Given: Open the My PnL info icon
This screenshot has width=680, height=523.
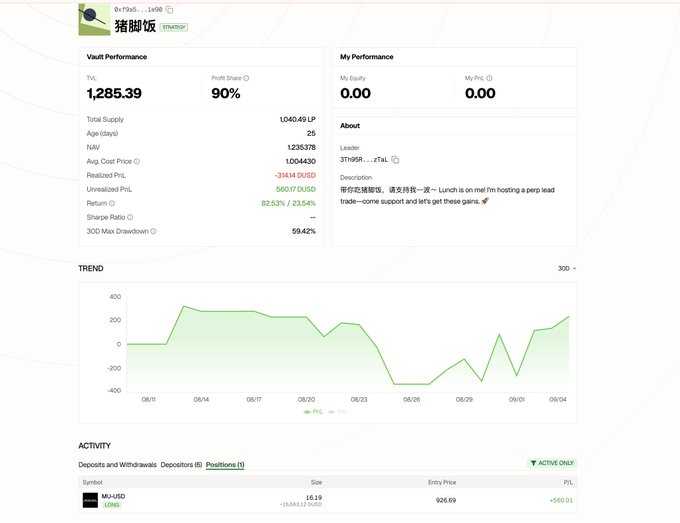Looking at the screenshot, I should click(x=489, y=78).
